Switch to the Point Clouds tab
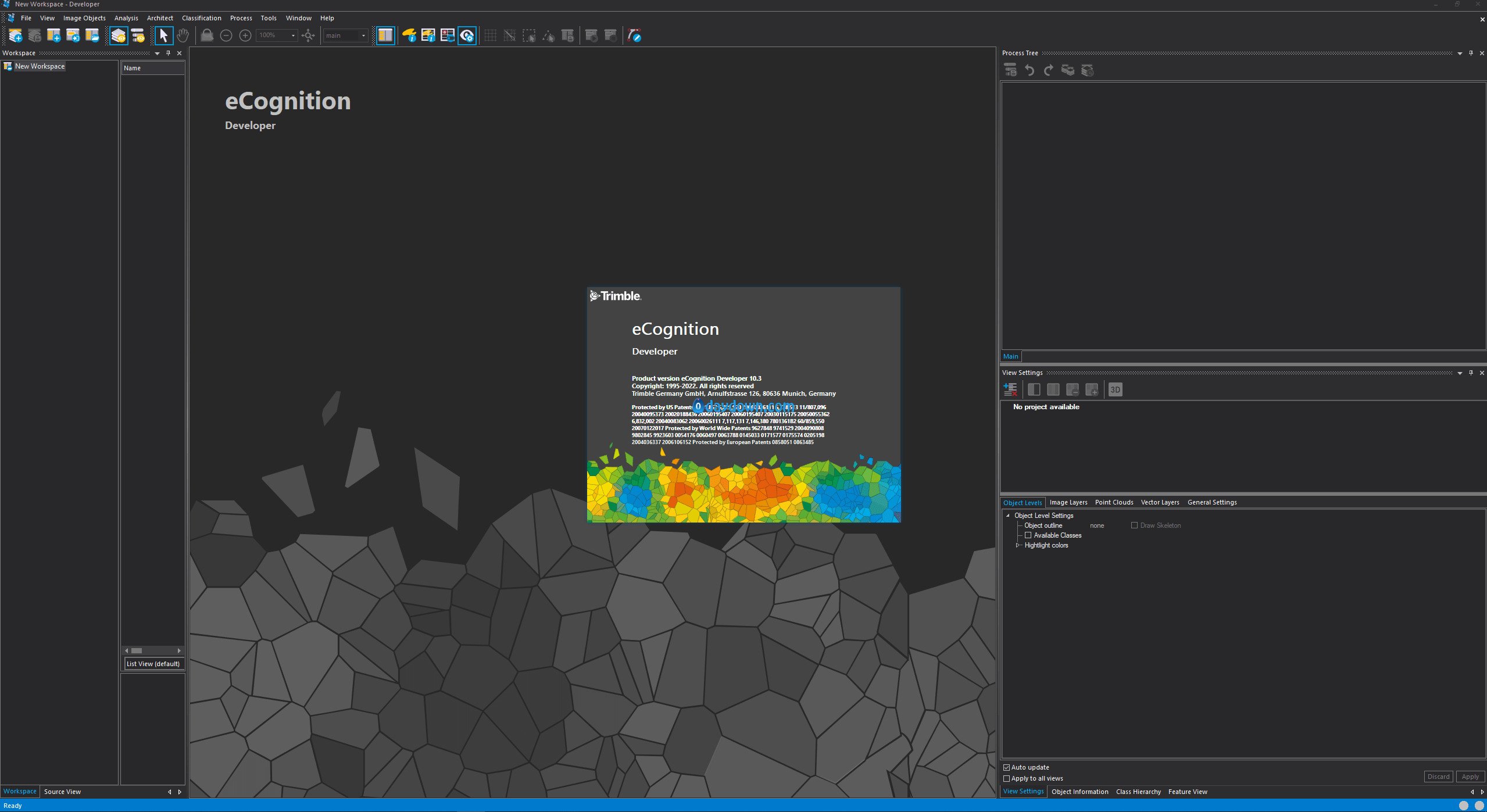This screenshot has width=1487, height=812. [x=1114, y=503]
